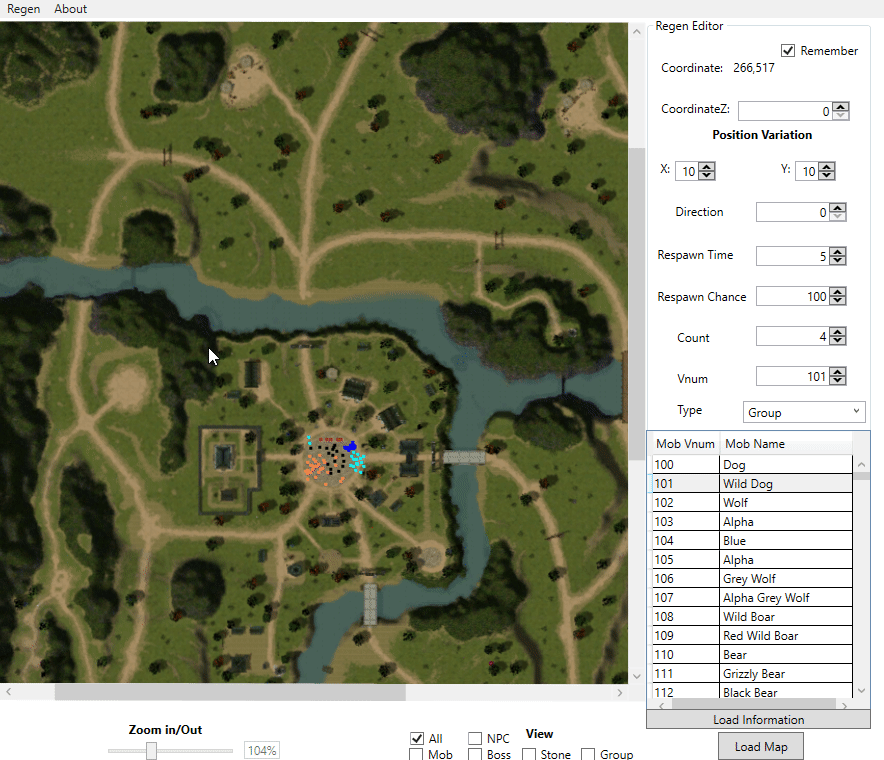
Task: Click the Load Map button
Action: [761, 746]
